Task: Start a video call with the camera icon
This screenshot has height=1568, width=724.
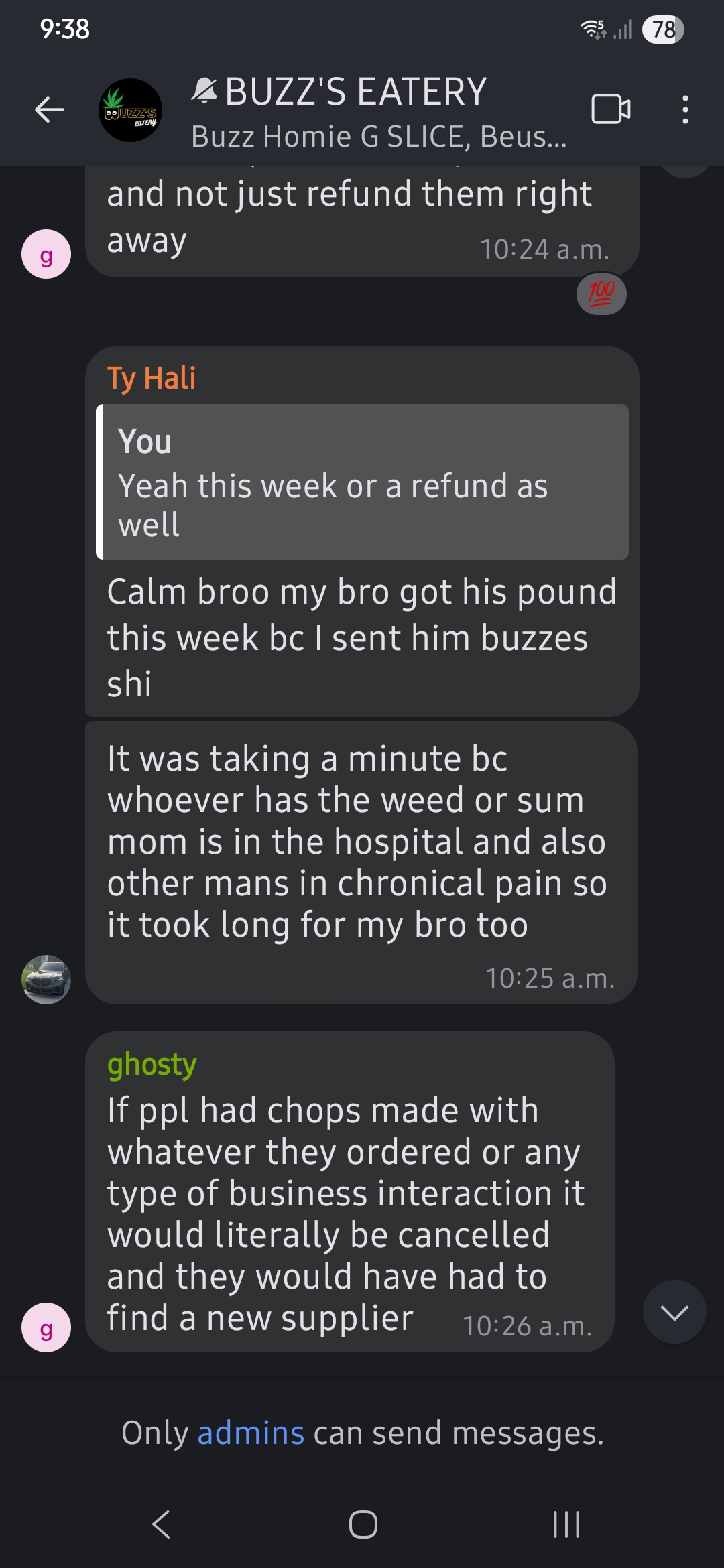Action: 611,109
